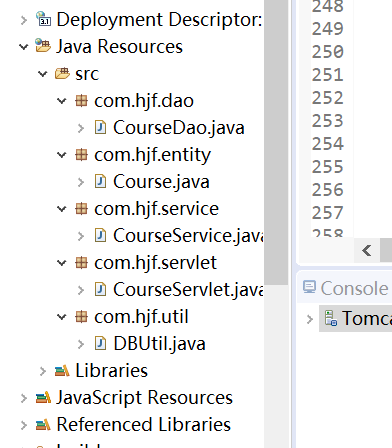Collapse the com.hjf.entity package

62,155
